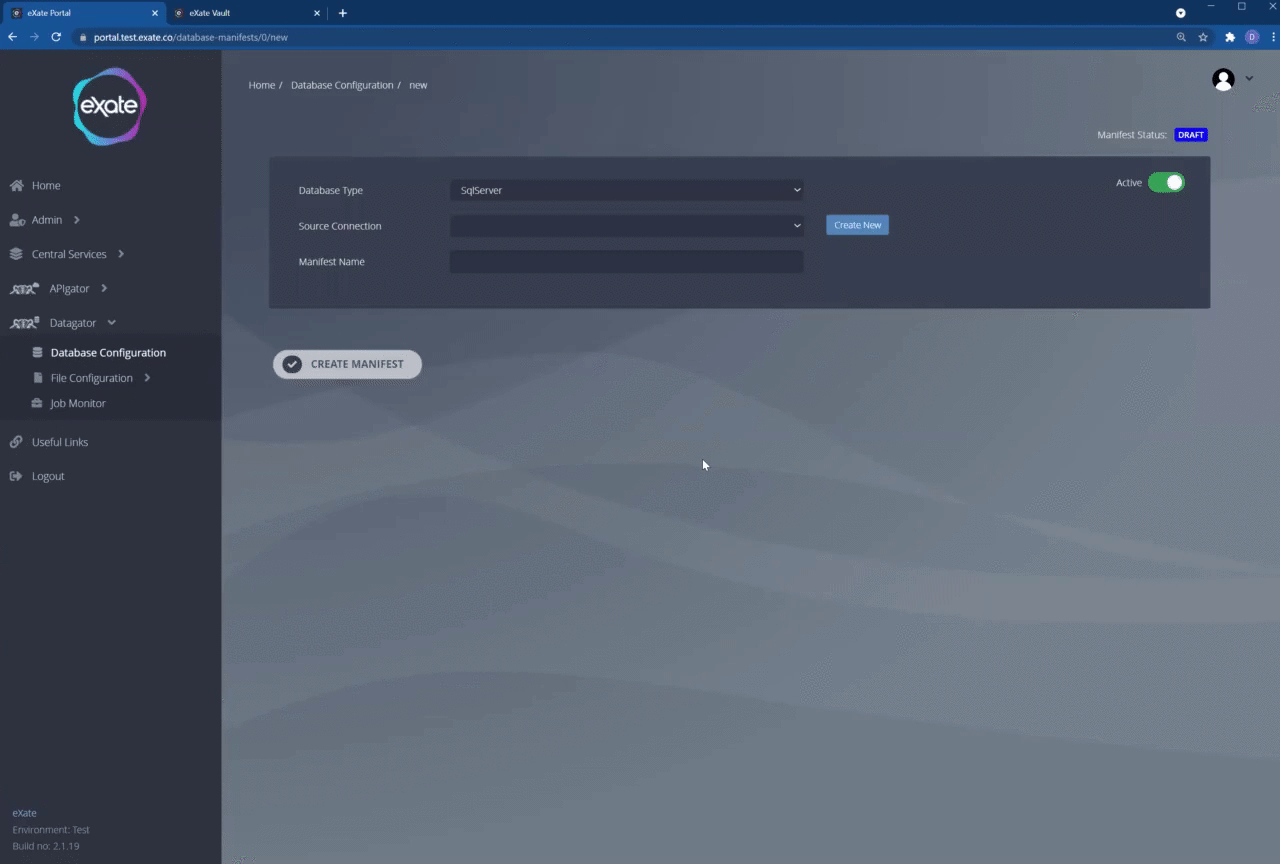The height and width of the screenshot is (864, 1280).
Task: Select Useful Links in sidebar
Action: (x=60, y=442)
